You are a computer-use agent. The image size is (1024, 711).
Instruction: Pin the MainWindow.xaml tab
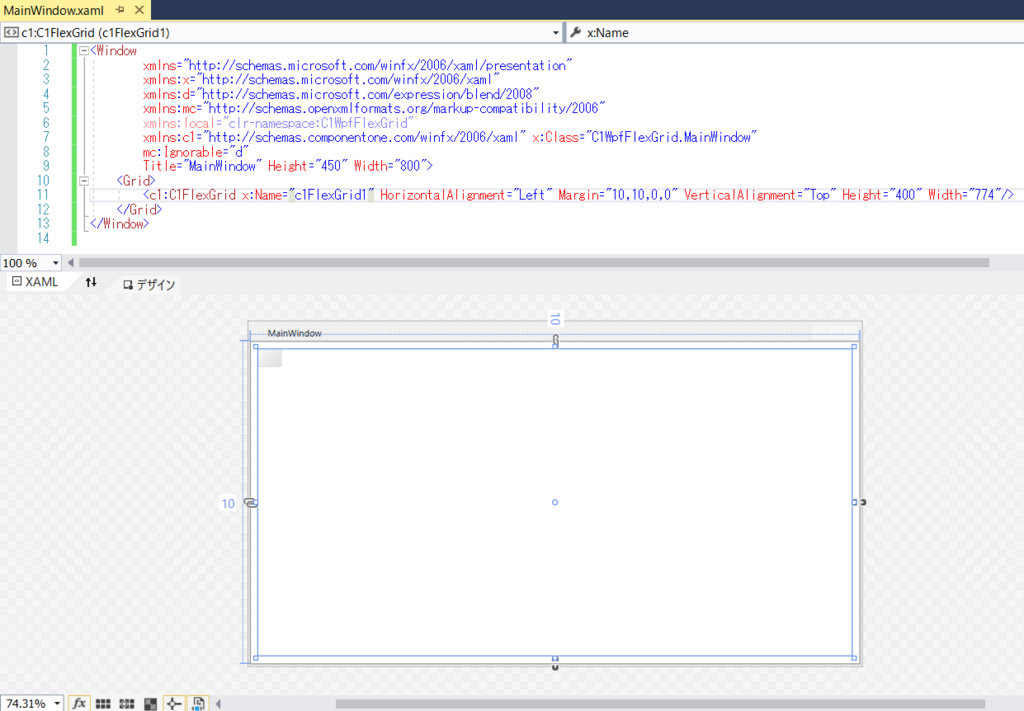(120, 10)
